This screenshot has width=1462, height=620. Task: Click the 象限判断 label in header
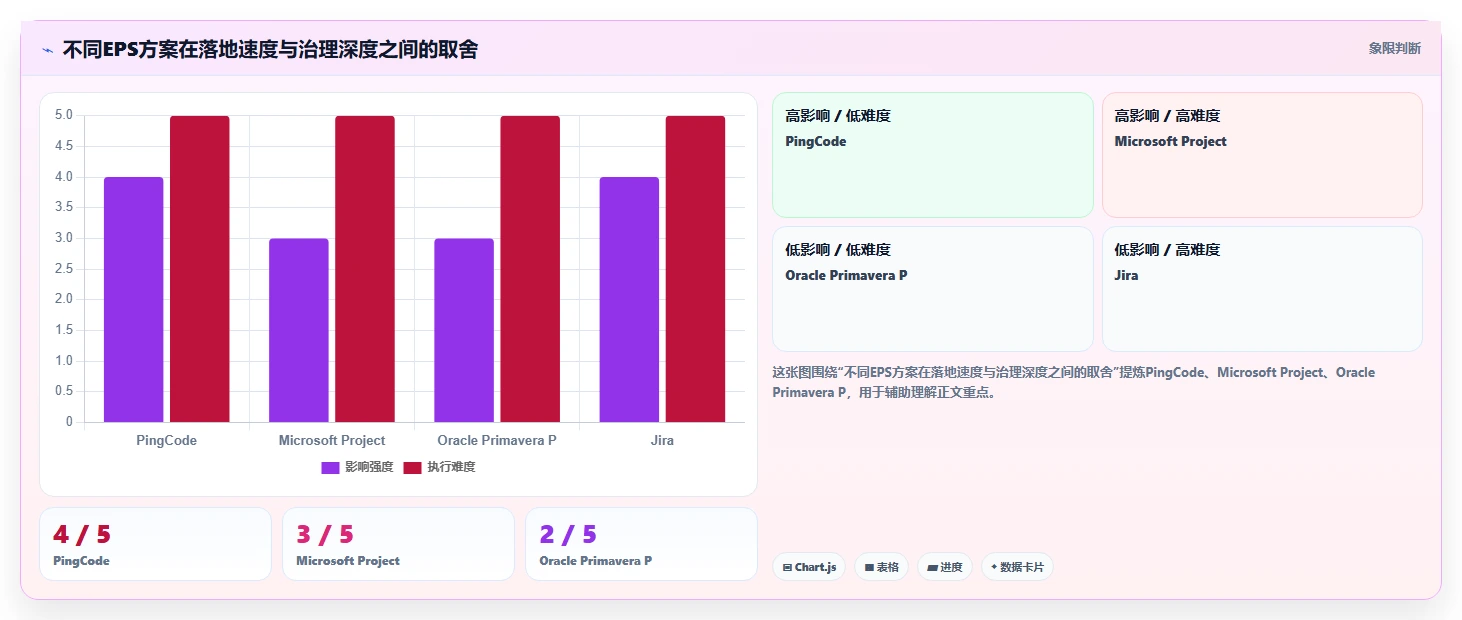pos(1394,48)
